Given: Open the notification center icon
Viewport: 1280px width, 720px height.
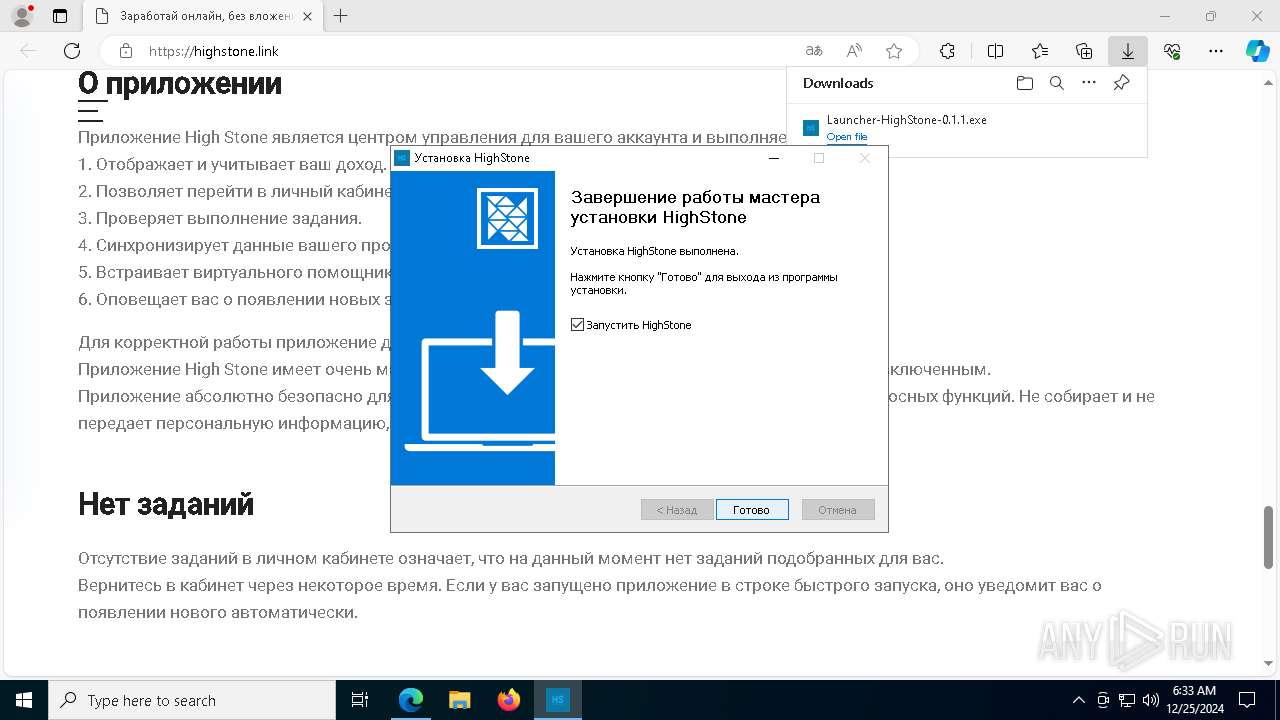Looking at the screenshot, I should (x=1247, y=700).
